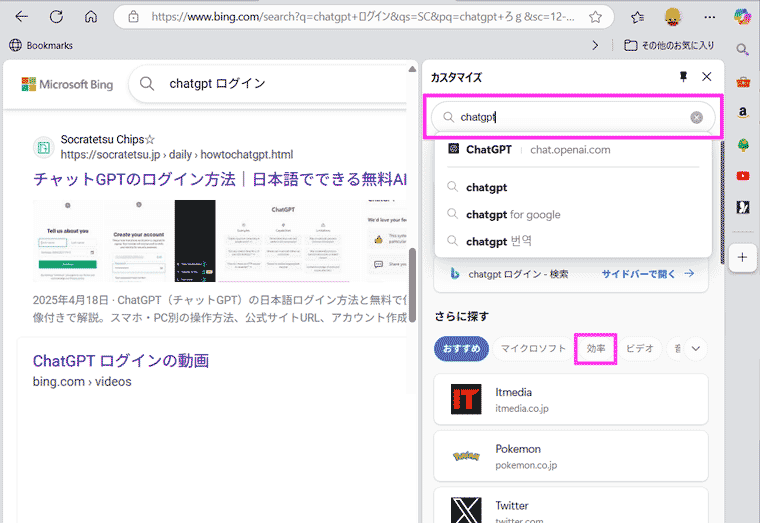Click the browser address bar URL
The image size is (760, 523).
[363, 17]
